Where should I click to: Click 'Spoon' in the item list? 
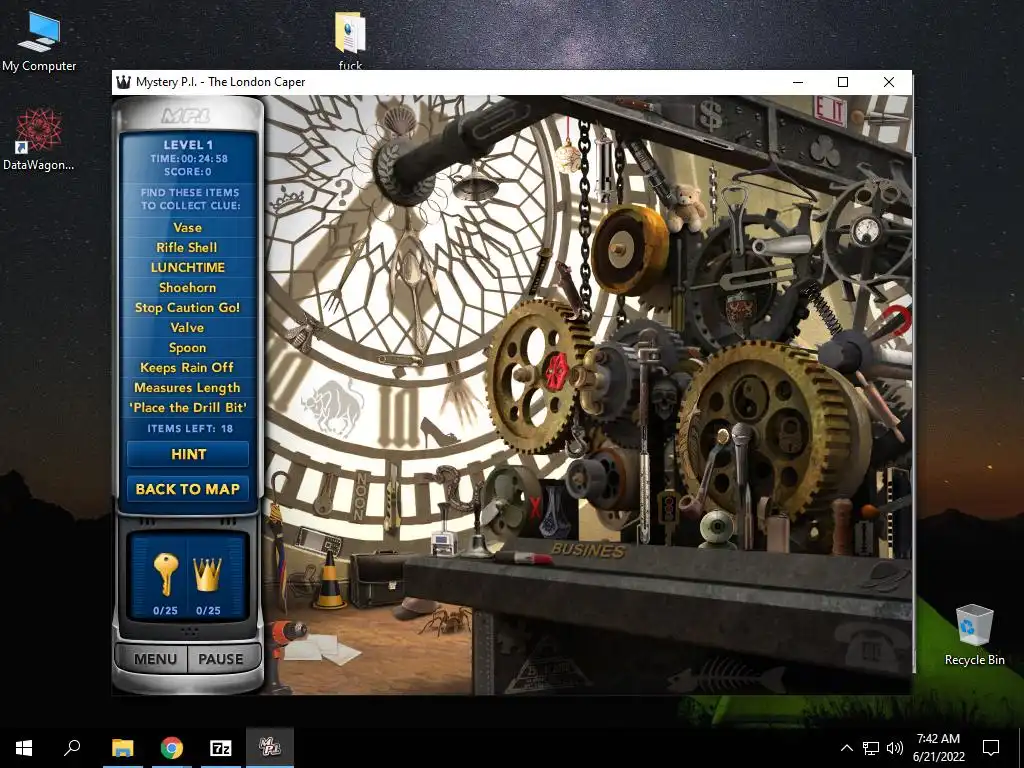[x=187, y=348]
